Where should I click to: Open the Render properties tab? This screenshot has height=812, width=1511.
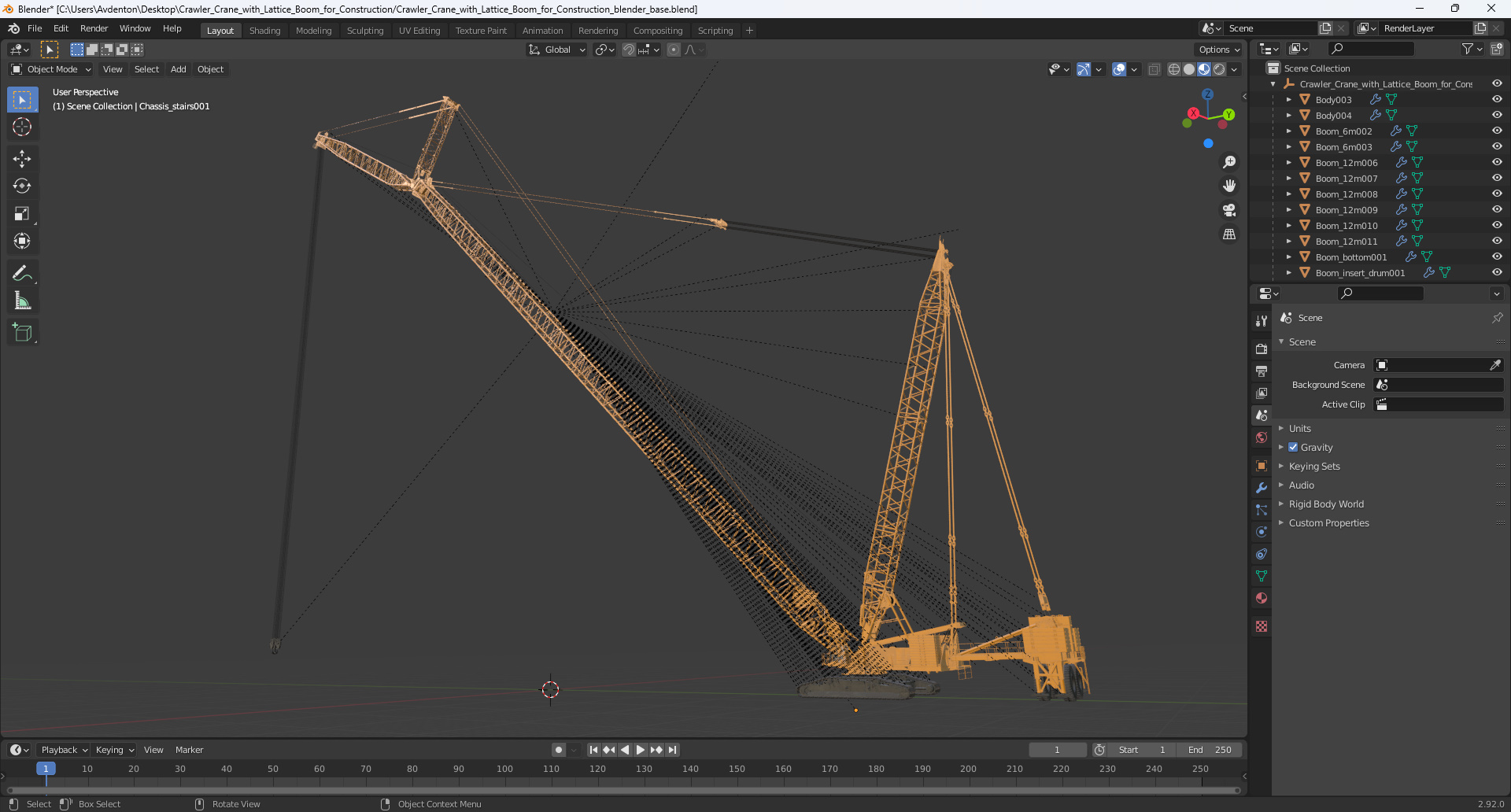1262,349
